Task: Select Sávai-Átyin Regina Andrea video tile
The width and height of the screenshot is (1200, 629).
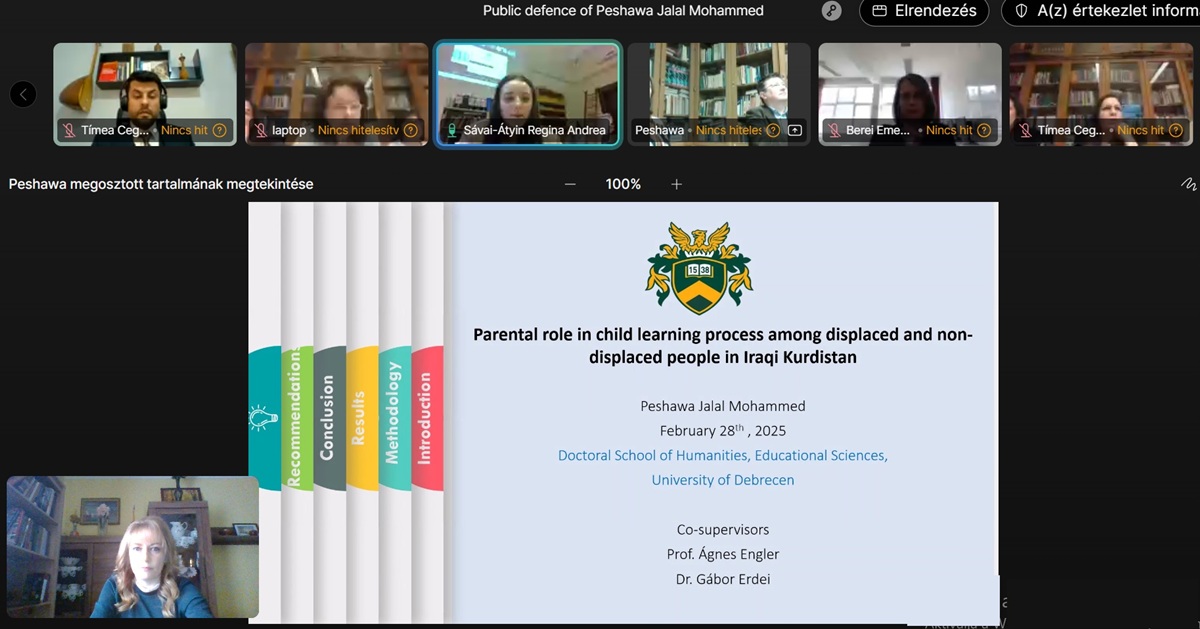Action: [528, 90]
